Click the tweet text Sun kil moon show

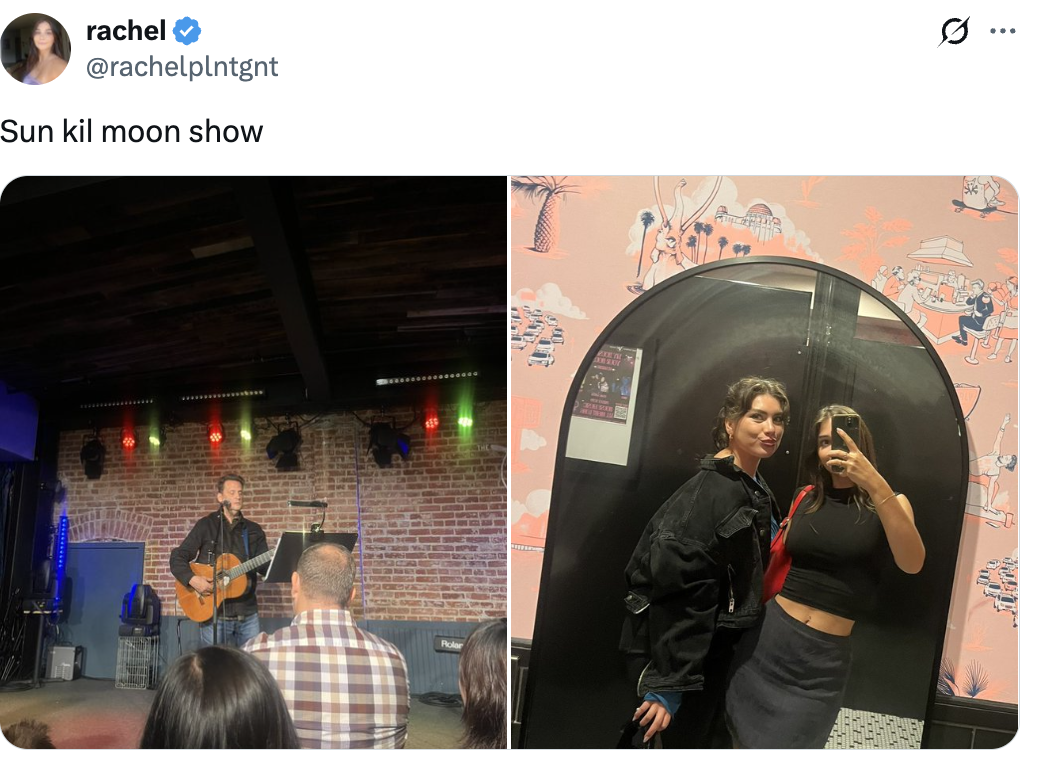[132, 132]
